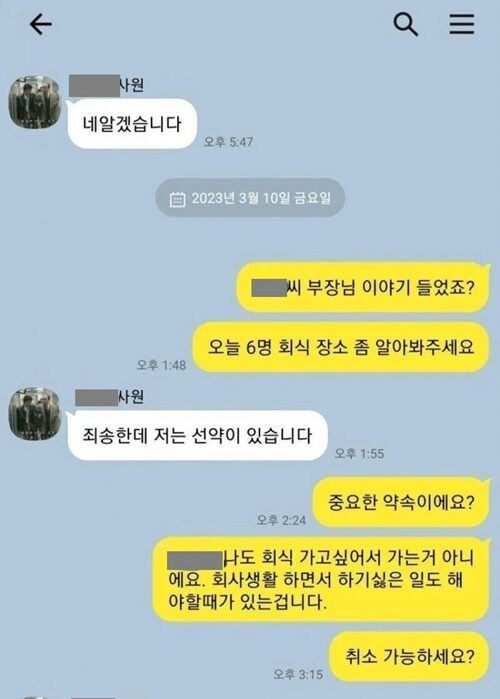Open chat search with magnifier icon
The height and width of the screenshot is (699, 500).
406,24
